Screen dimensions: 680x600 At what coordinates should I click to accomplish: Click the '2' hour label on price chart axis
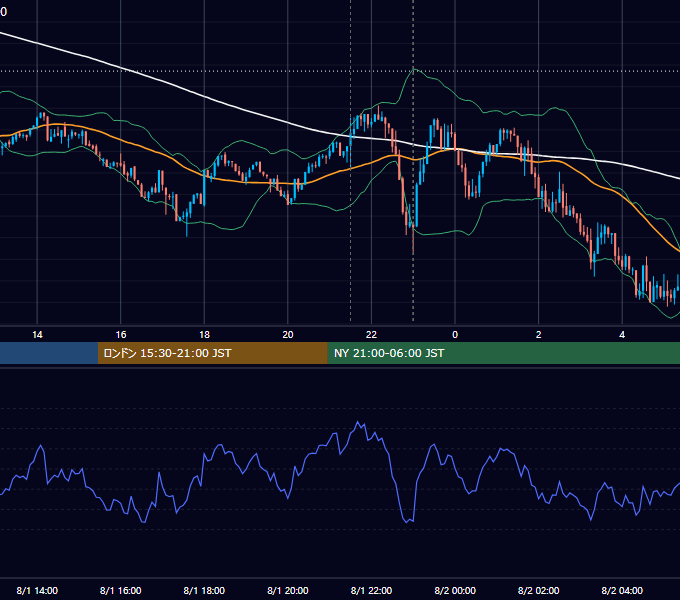pos(539,335)
